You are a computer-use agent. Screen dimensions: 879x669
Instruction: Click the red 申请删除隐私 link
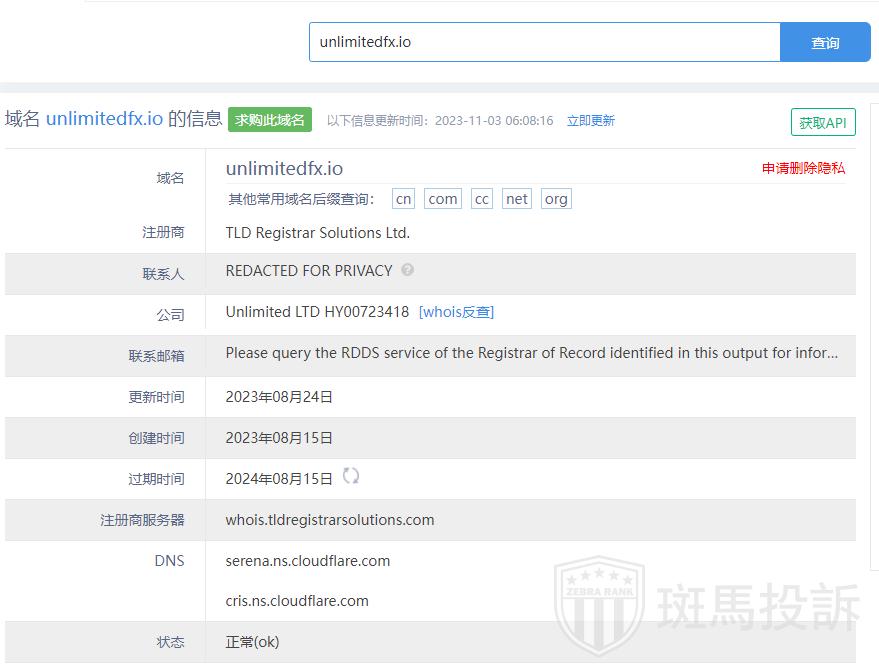(x=803, y=168)
